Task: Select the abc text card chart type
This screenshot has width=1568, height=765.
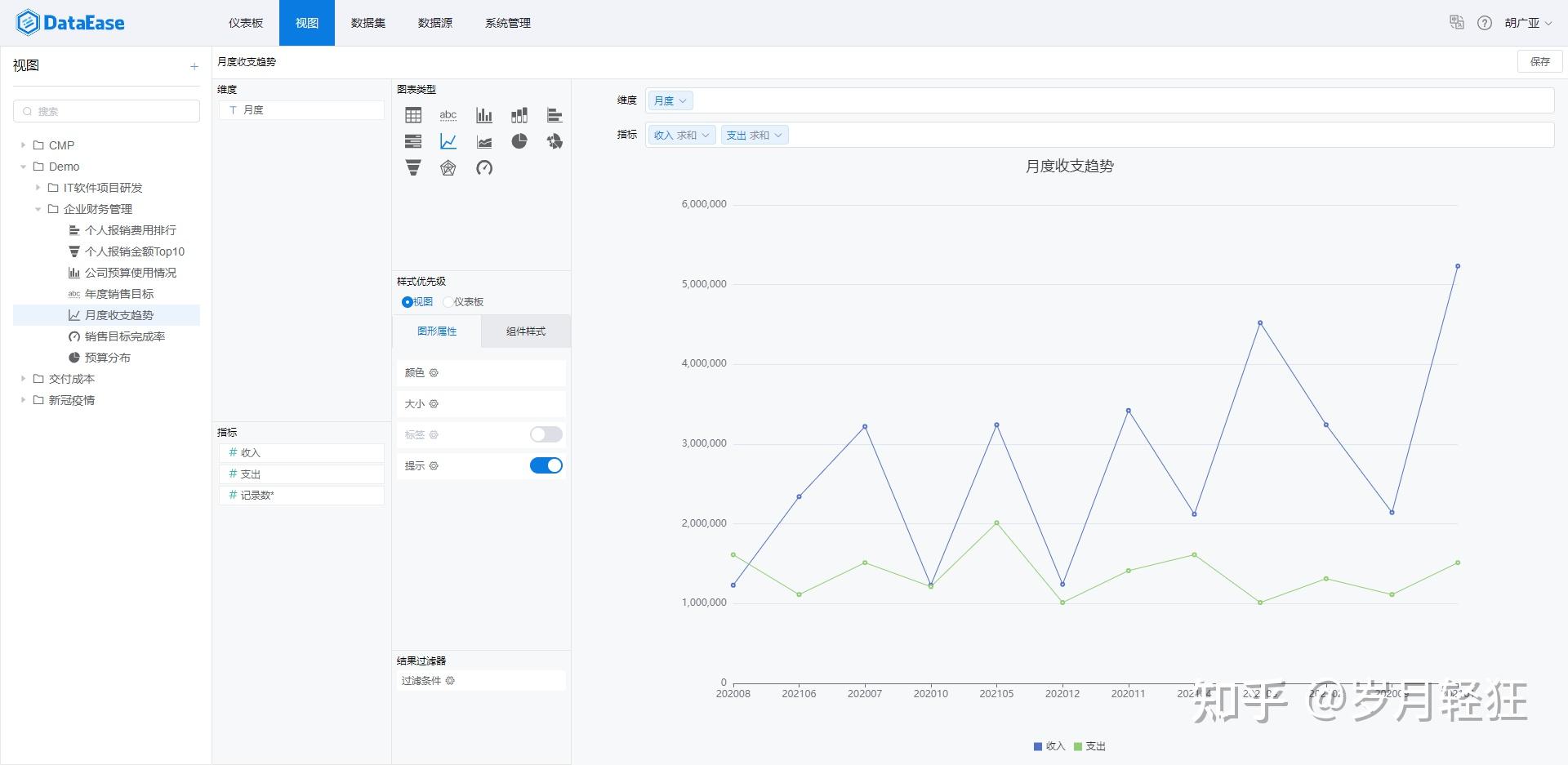Action: (448, 115)
